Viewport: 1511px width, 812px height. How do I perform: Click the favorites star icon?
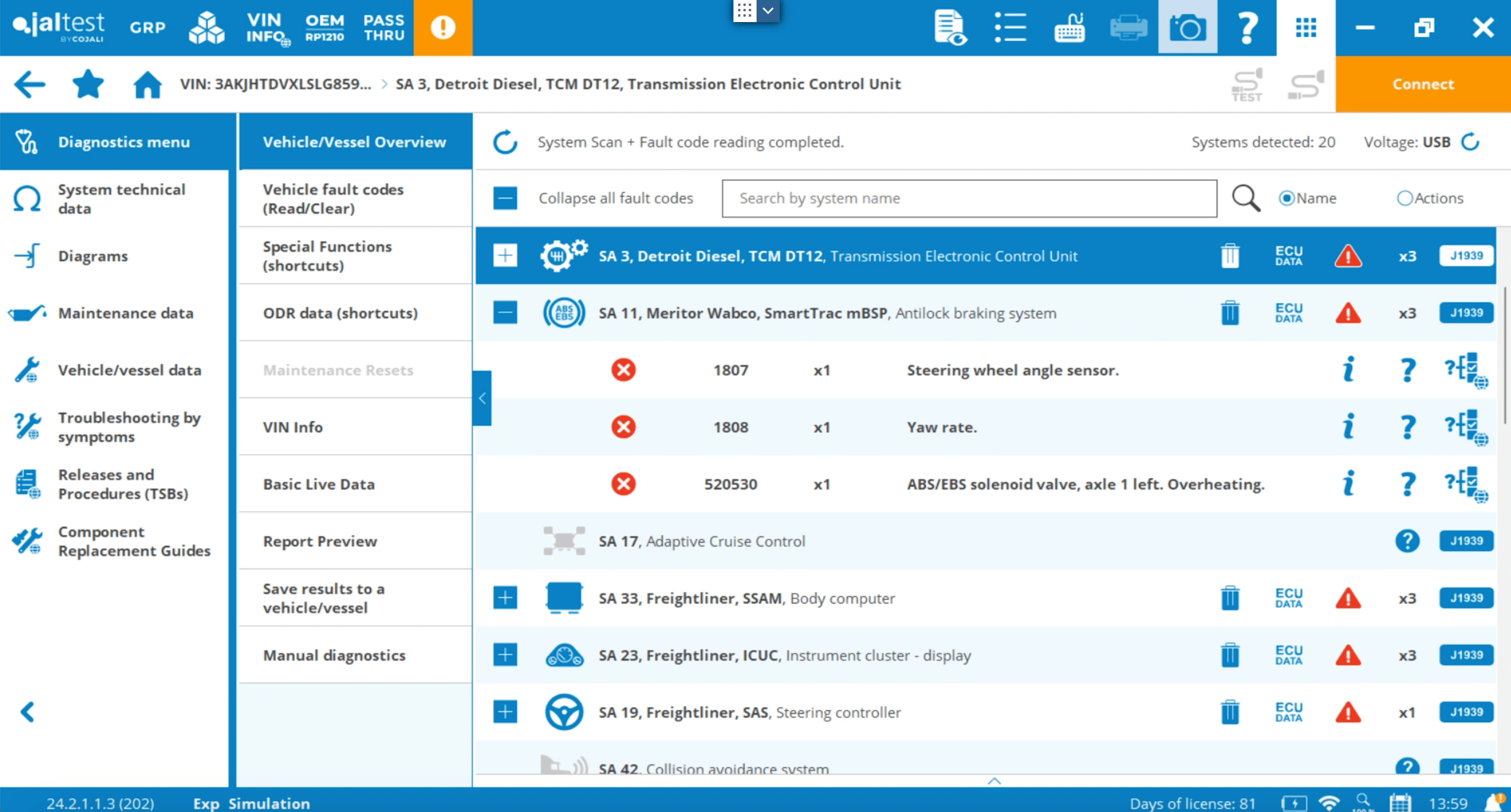[x=88, y=84]
